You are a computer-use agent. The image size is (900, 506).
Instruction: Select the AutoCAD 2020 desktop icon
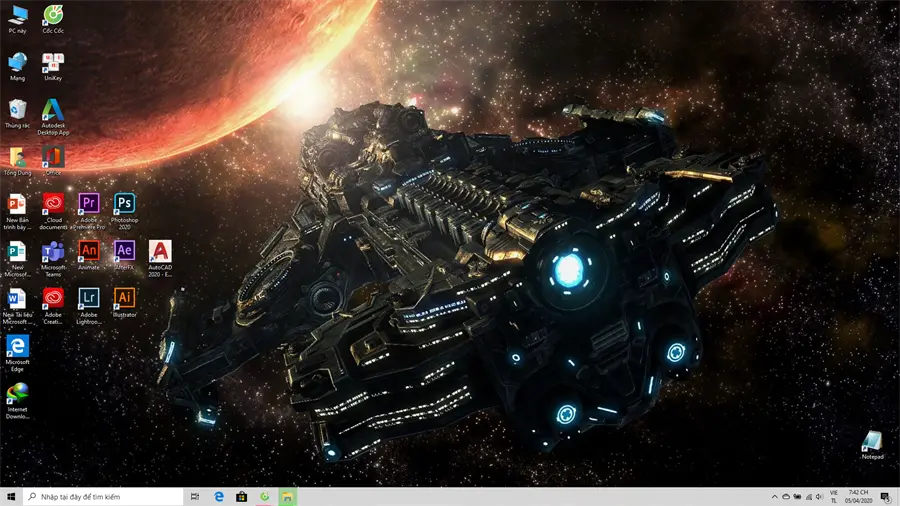click(160, 258)
